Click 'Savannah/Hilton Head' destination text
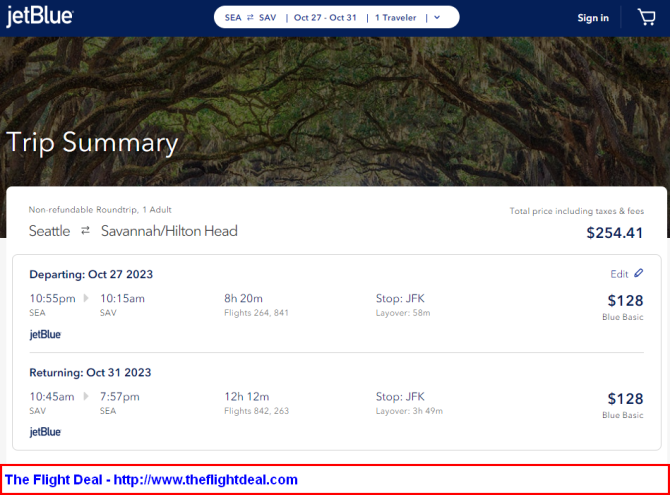This screenshot has height=495, width=670. [x=169, y=231]
